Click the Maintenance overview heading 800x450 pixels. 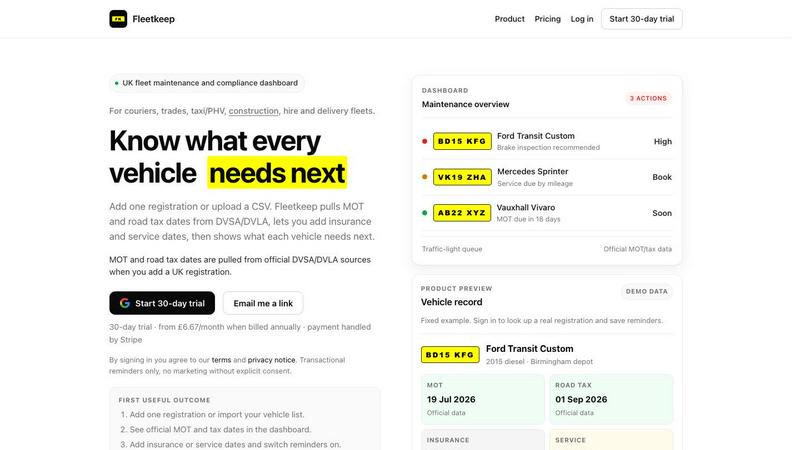(x=465, y=104)
